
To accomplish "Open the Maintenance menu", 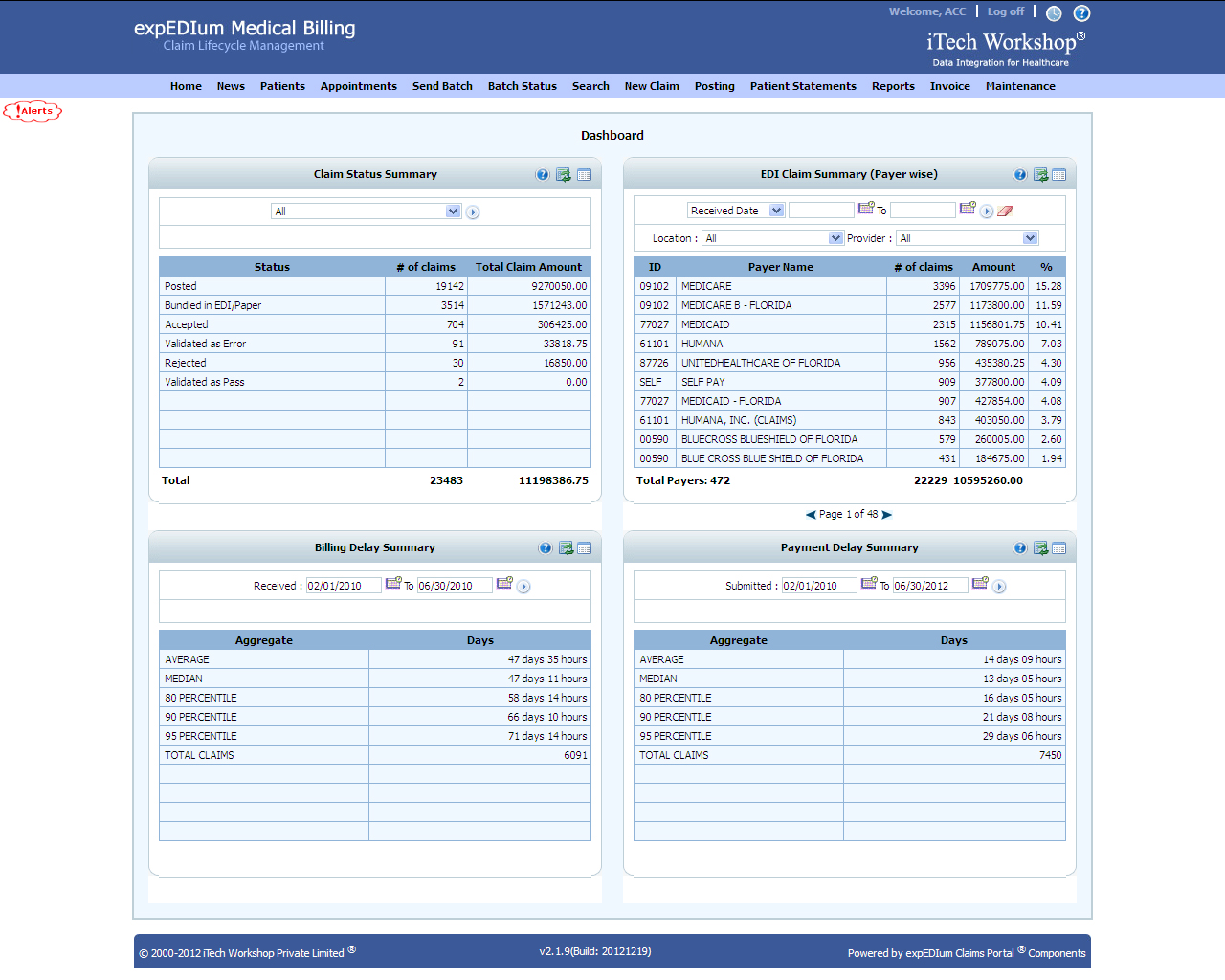I will coord(1020,86).
